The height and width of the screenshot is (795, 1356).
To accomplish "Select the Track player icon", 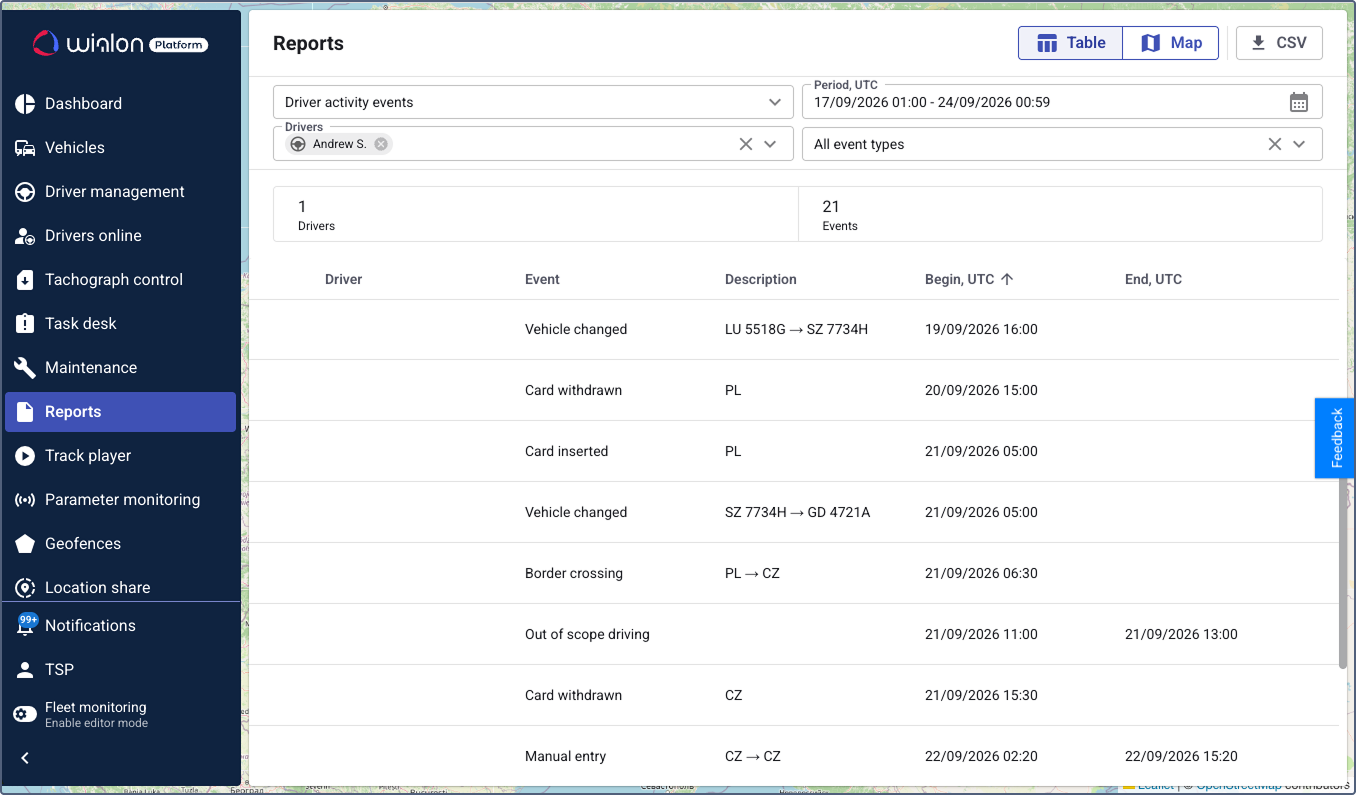I will click(25, 456).
